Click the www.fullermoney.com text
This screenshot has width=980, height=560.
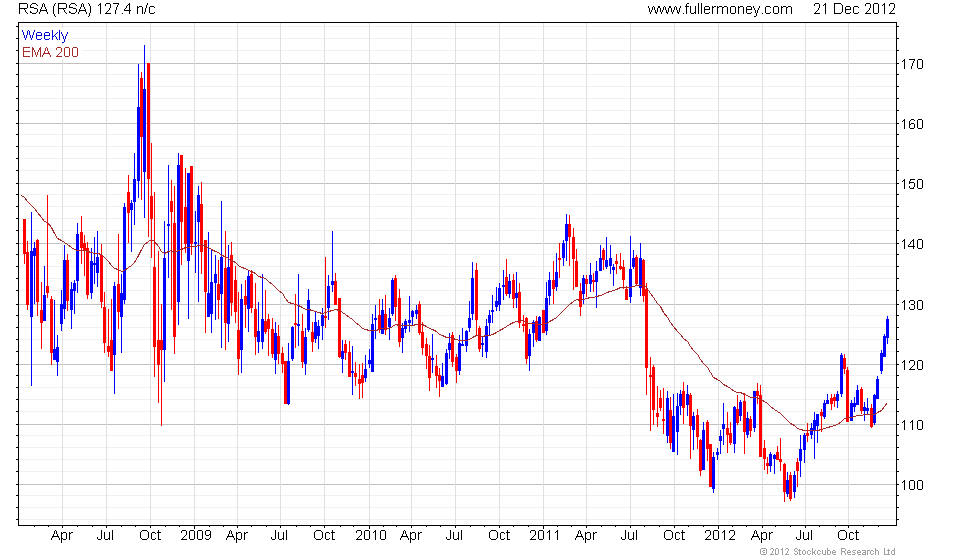[x=720, y=9]
